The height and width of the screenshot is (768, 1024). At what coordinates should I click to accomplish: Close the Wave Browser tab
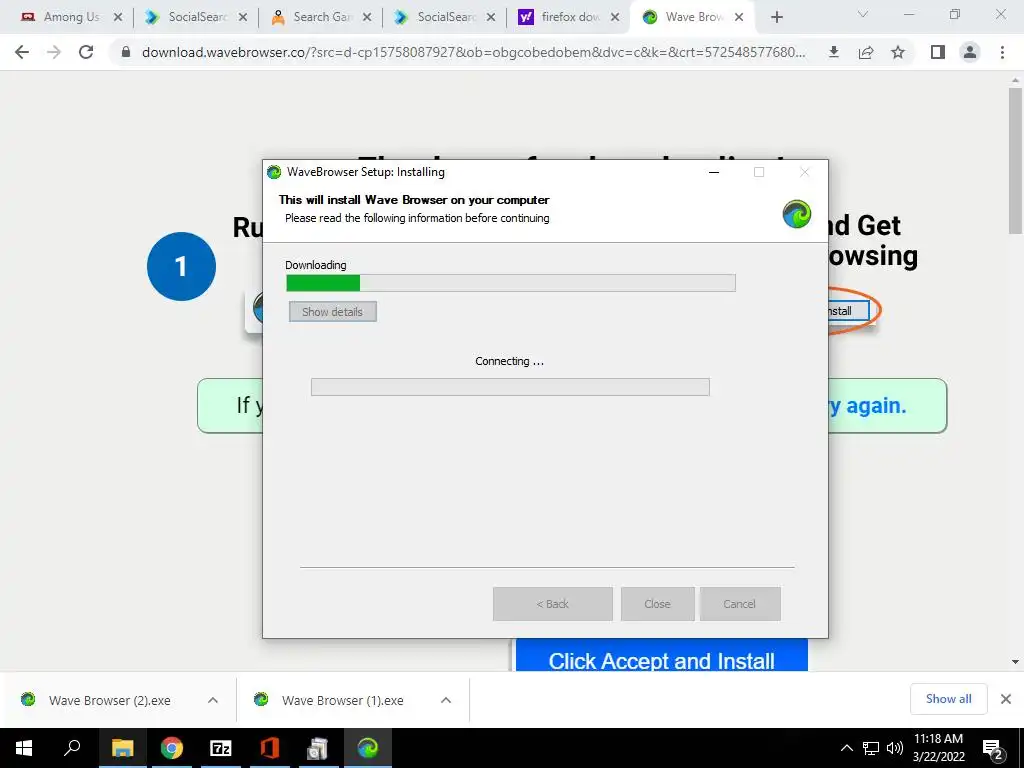(x=739, y=17)
